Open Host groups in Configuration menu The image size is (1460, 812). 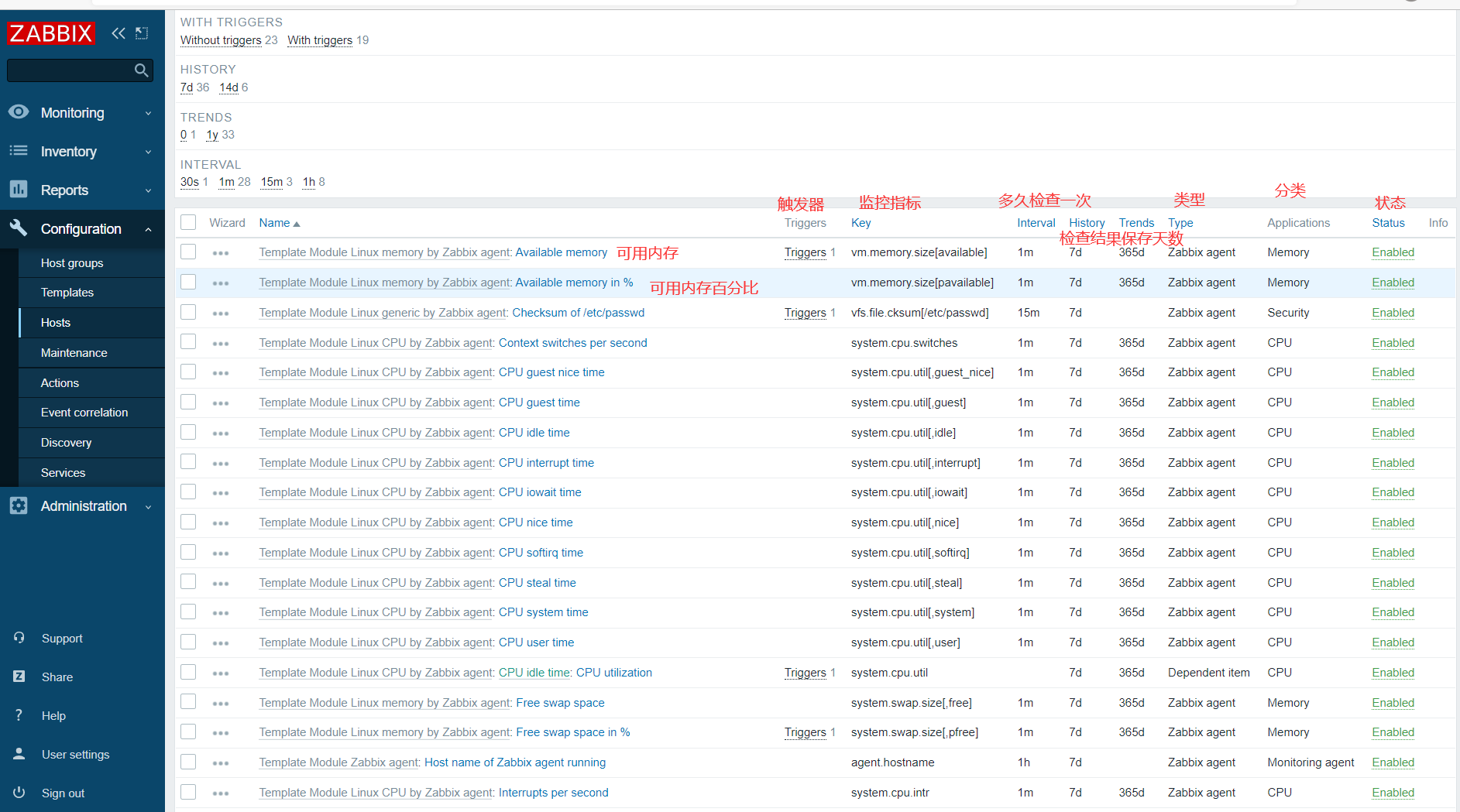pyautogui.click(x=72, y=263)
